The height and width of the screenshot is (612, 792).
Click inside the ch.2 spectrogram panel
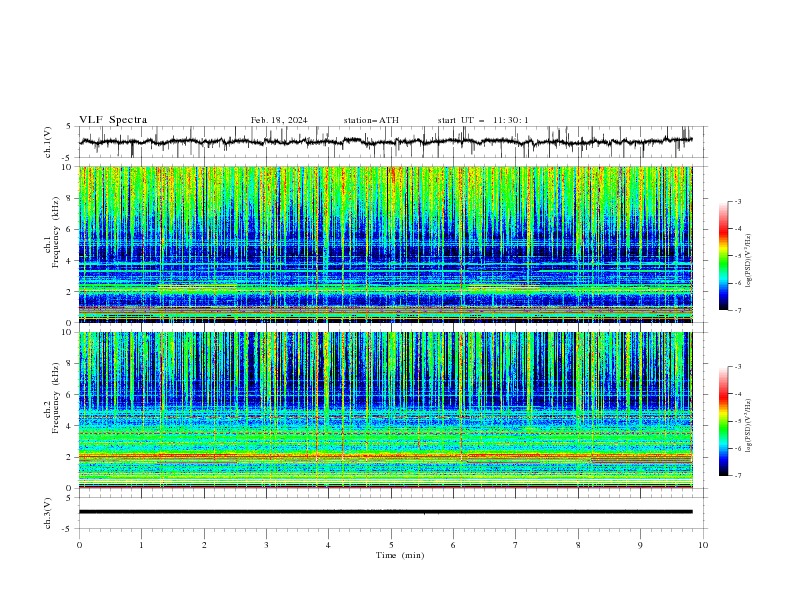(385, 410)
